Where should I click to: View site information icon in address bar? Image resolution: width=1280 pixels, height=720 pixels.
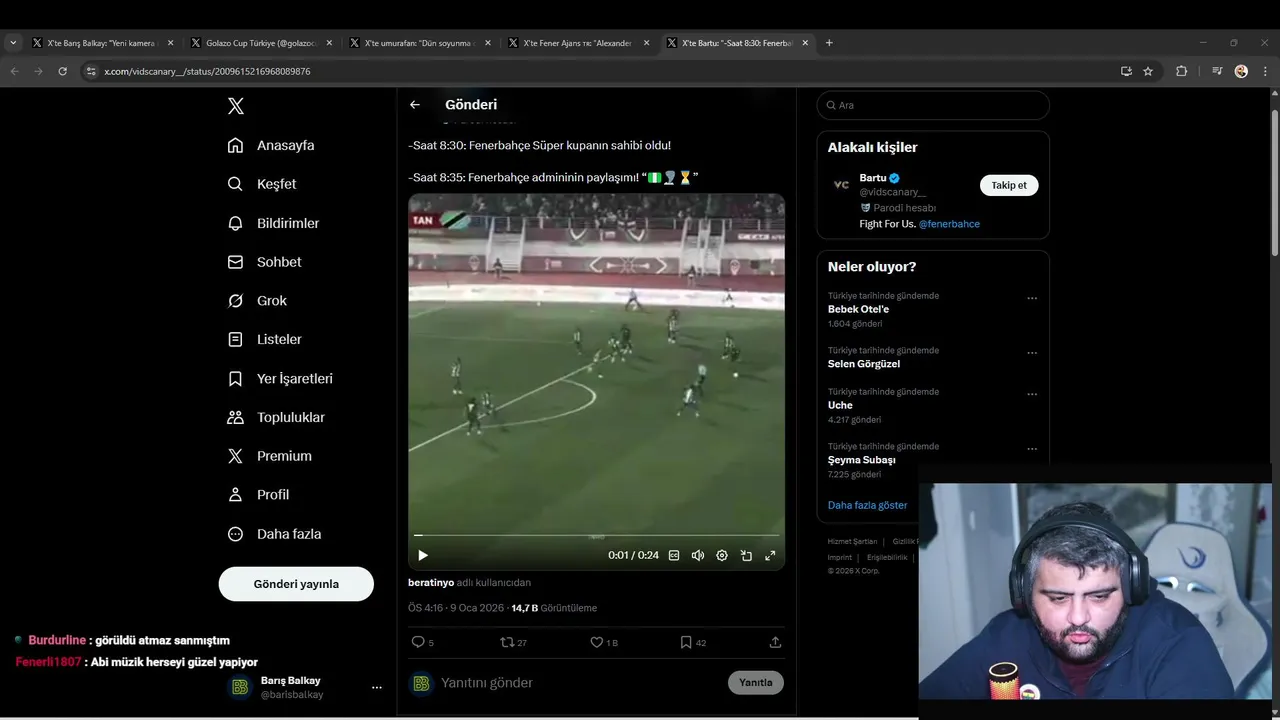91,71
